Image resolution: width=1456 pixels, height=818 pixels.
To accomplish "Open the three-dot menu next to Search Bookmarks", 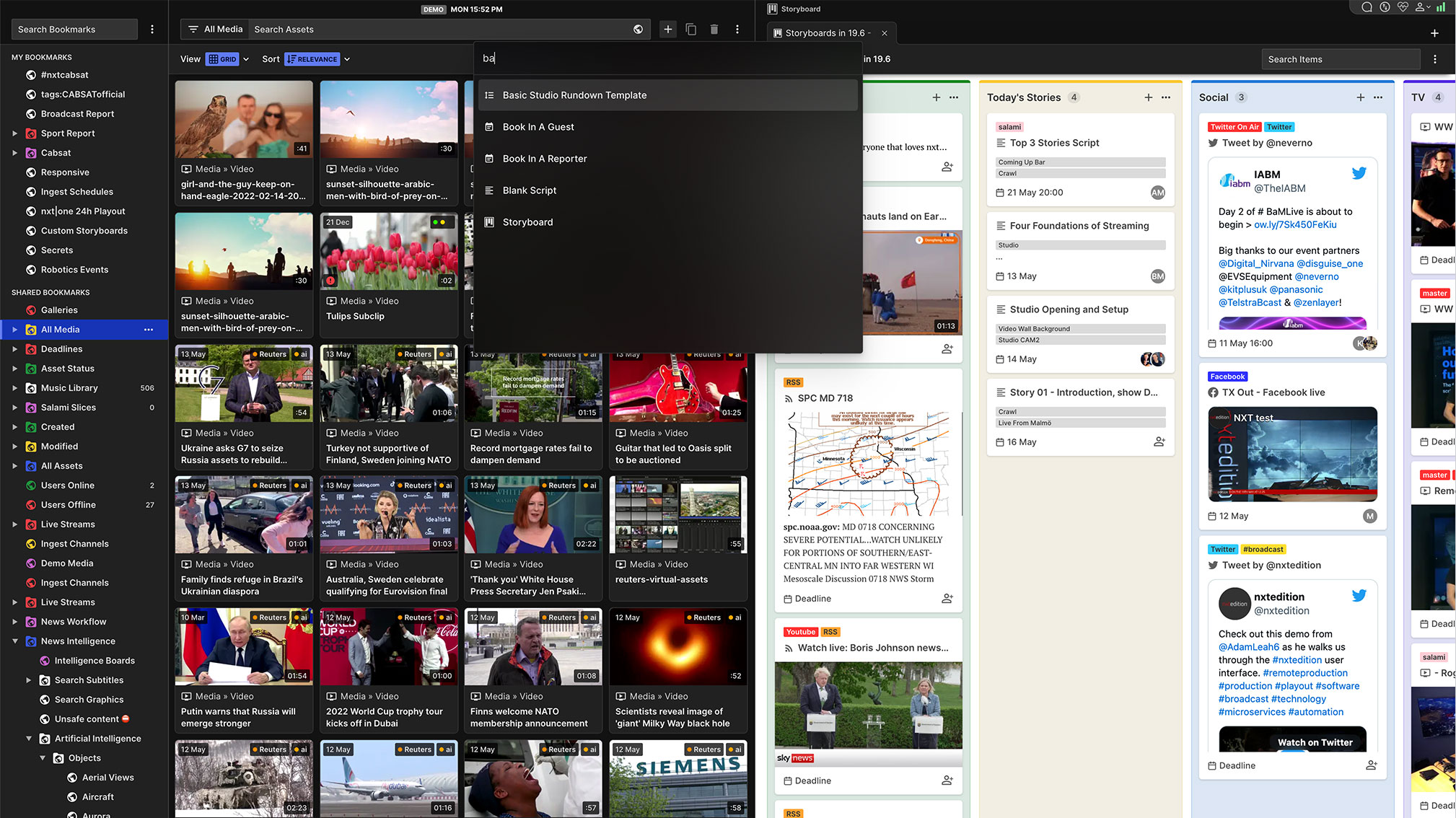I will 152,30.
